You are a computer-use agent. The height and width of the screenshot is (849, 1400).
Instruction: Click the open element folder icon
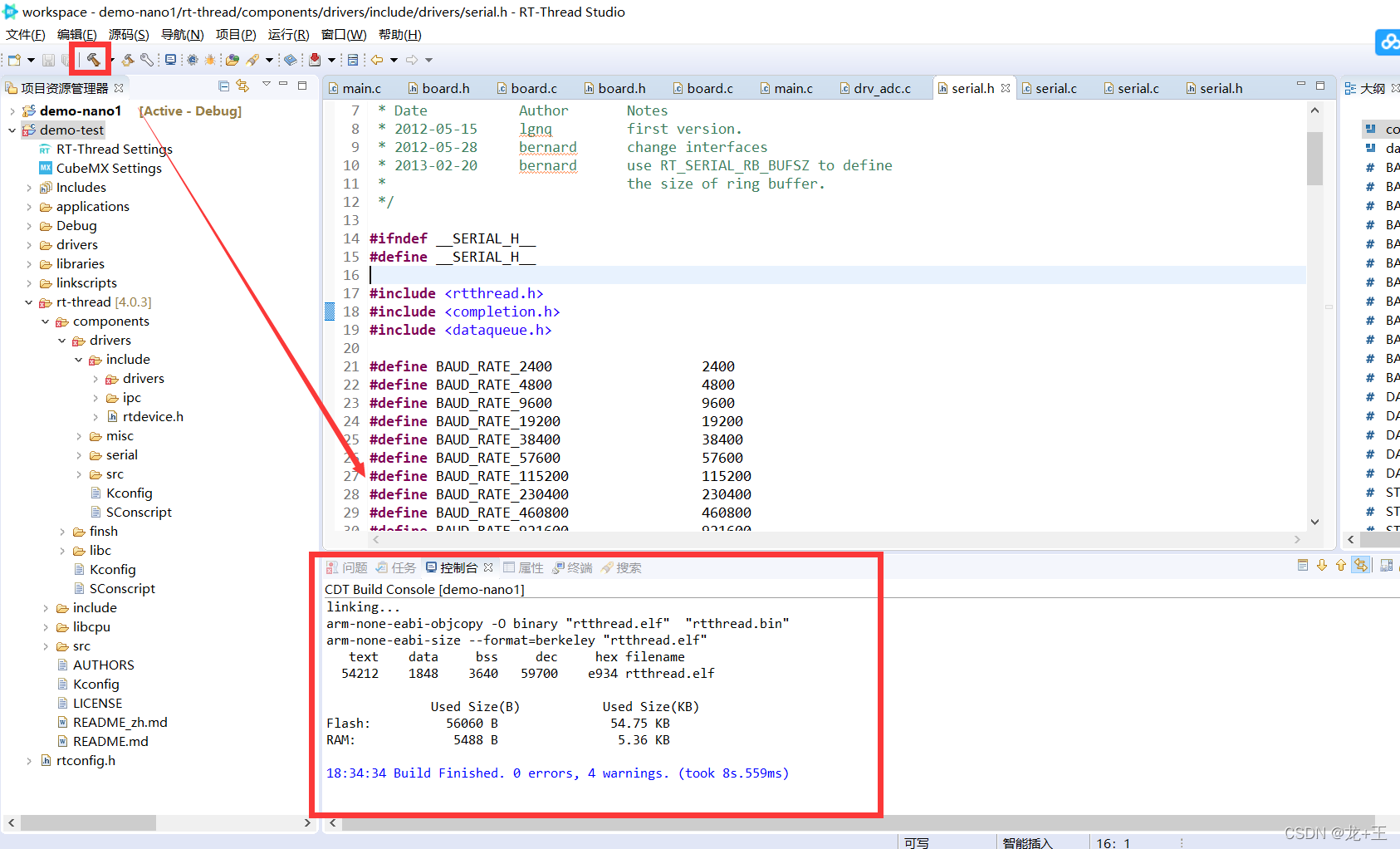click(x=233, y=60)
